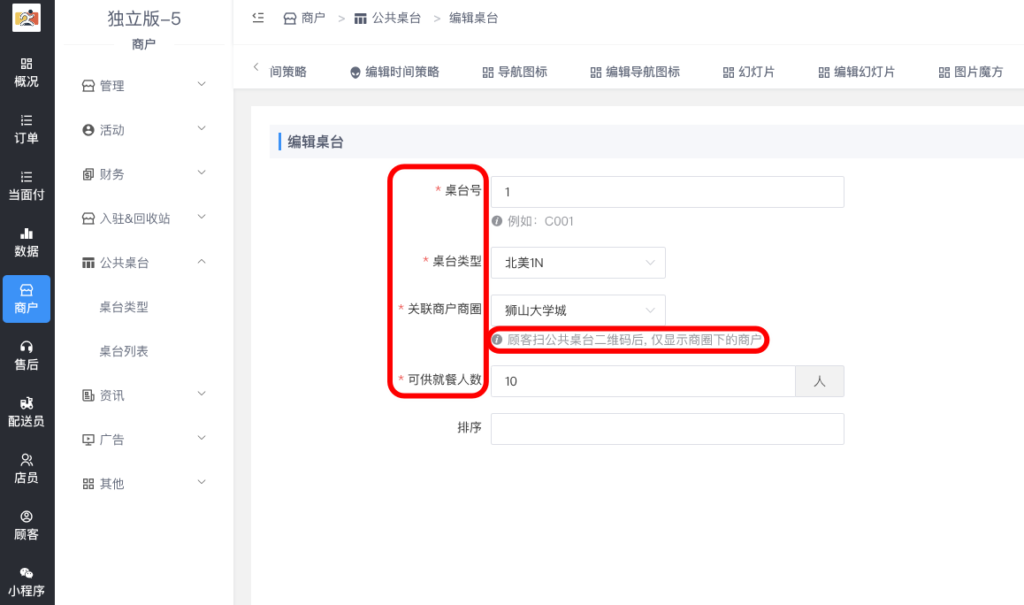The height and width of the screenshot is (605, 1024).
Task: Open the 店员 staff section
Action: 26,468
